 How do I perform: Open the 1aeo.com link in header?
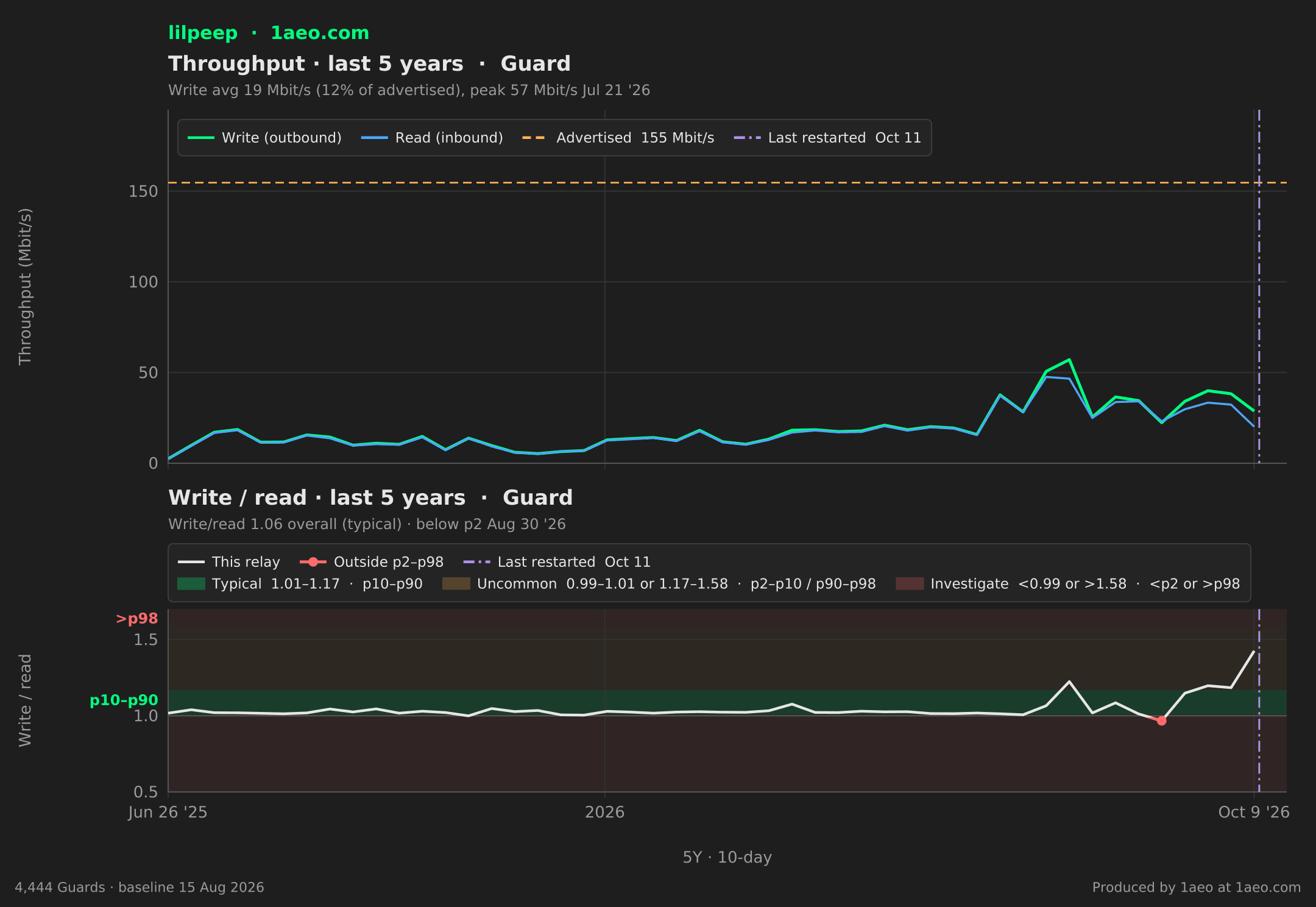(x=320, y=33)
